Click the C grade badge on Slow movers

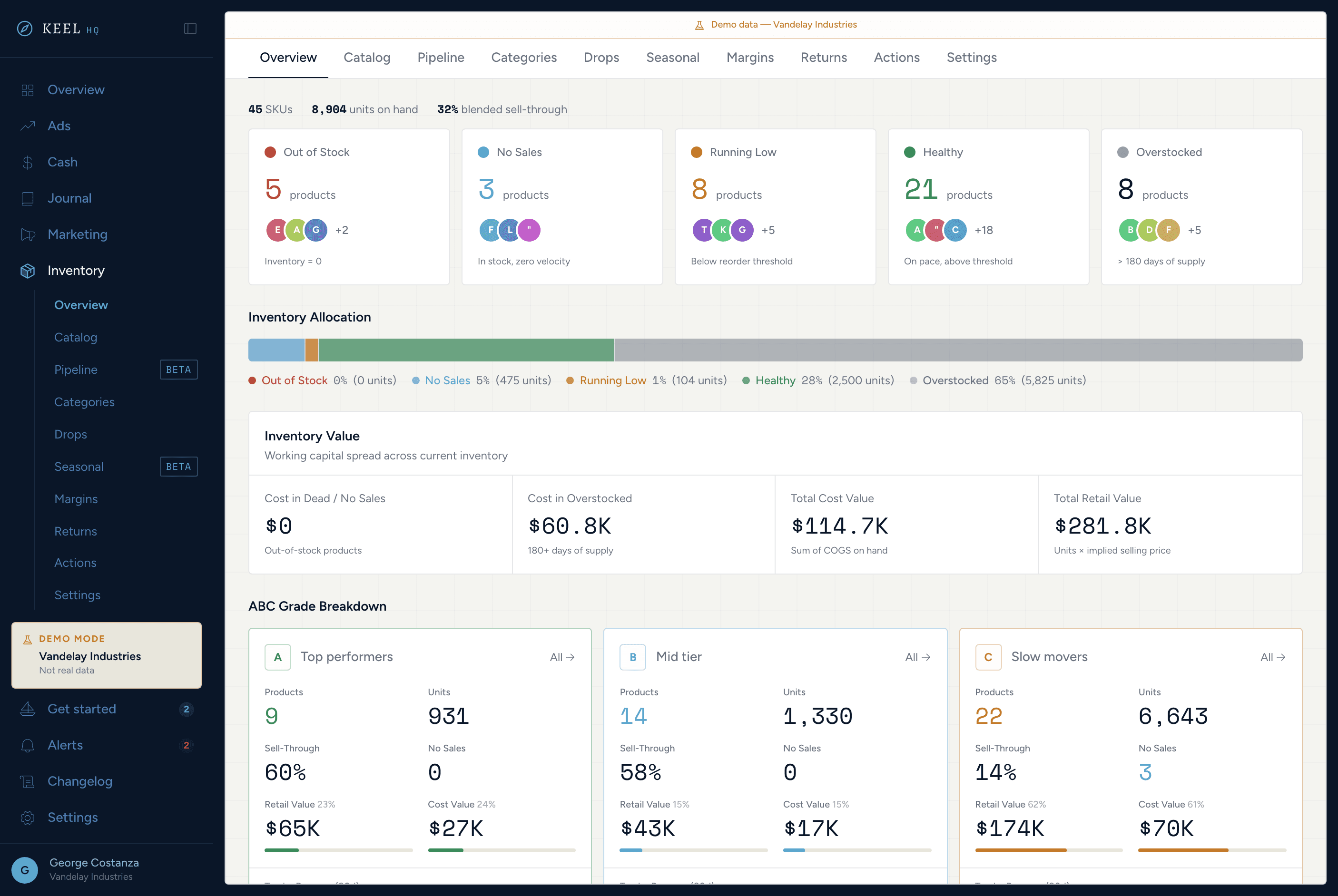click(988, 657)
